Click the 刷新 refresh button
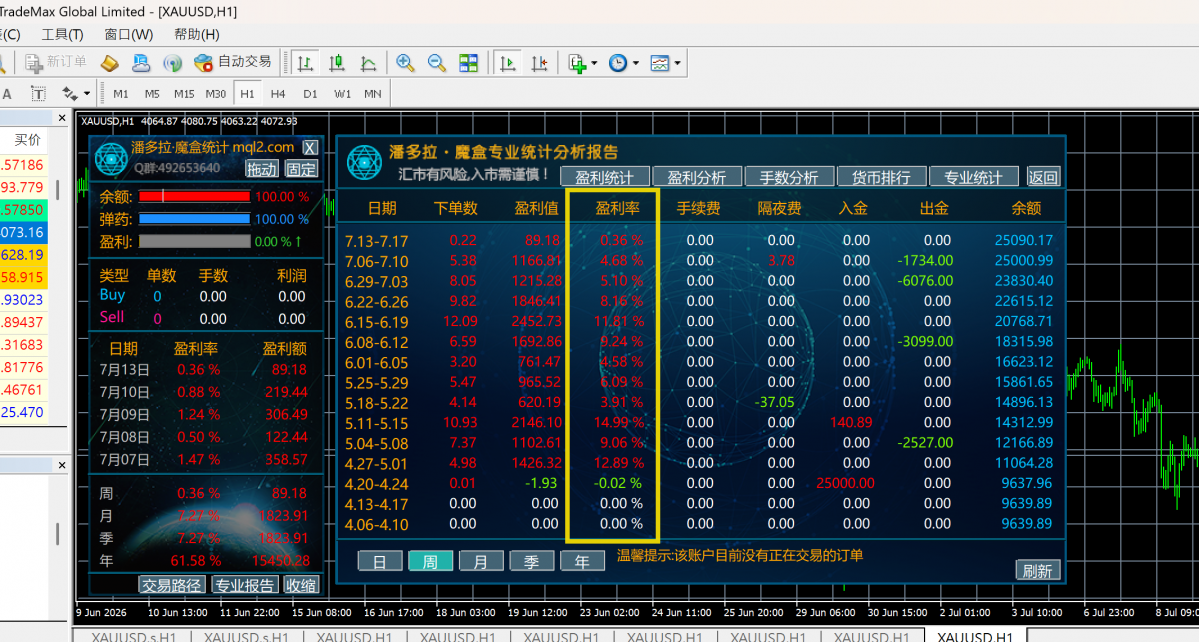The height and width of the screenshot is (642, 1199). (x=1038, y=570)
